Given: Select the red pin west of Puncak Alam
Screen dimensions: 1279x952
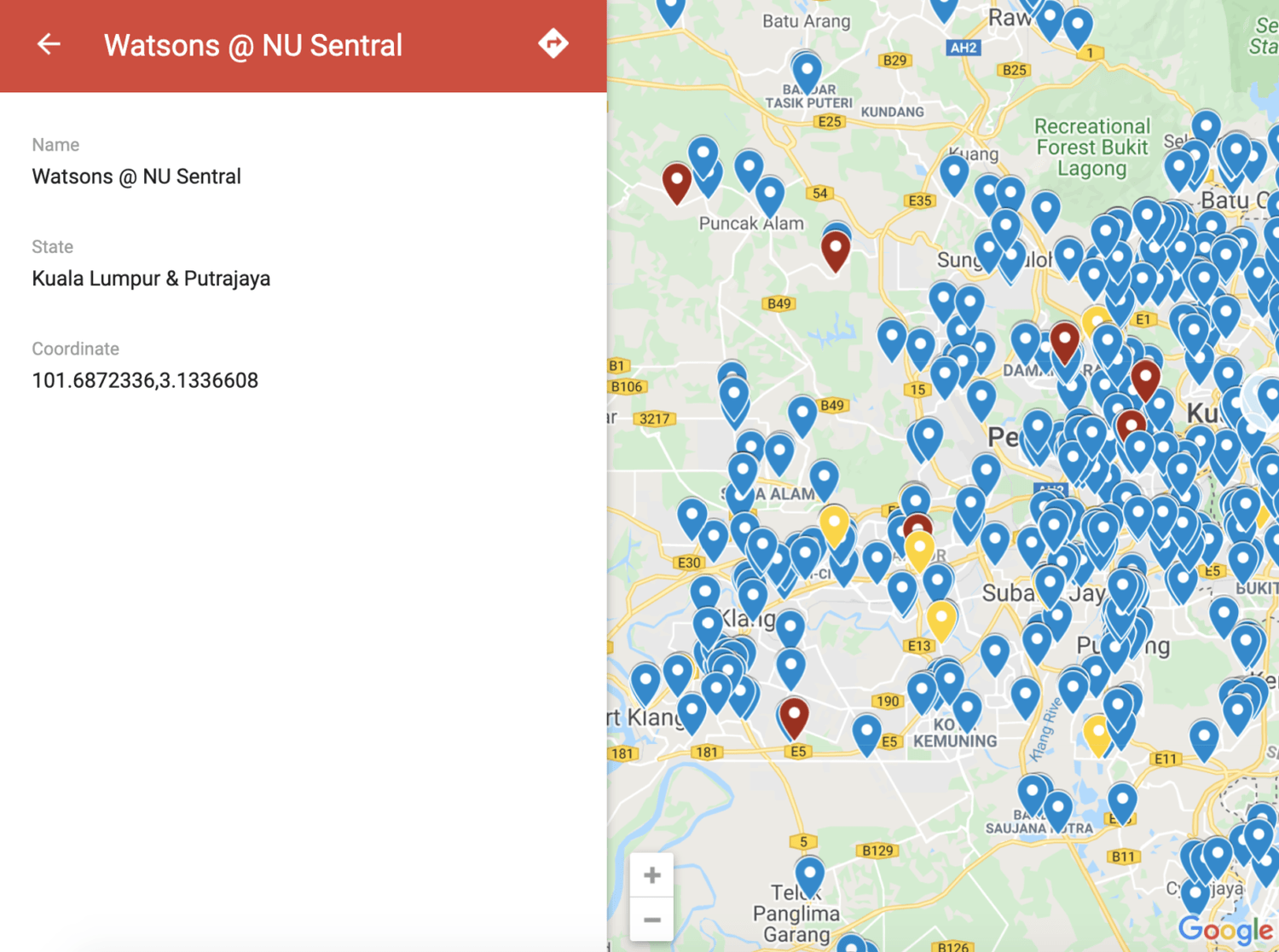Looking at the screenshot, I should [677, 183].
